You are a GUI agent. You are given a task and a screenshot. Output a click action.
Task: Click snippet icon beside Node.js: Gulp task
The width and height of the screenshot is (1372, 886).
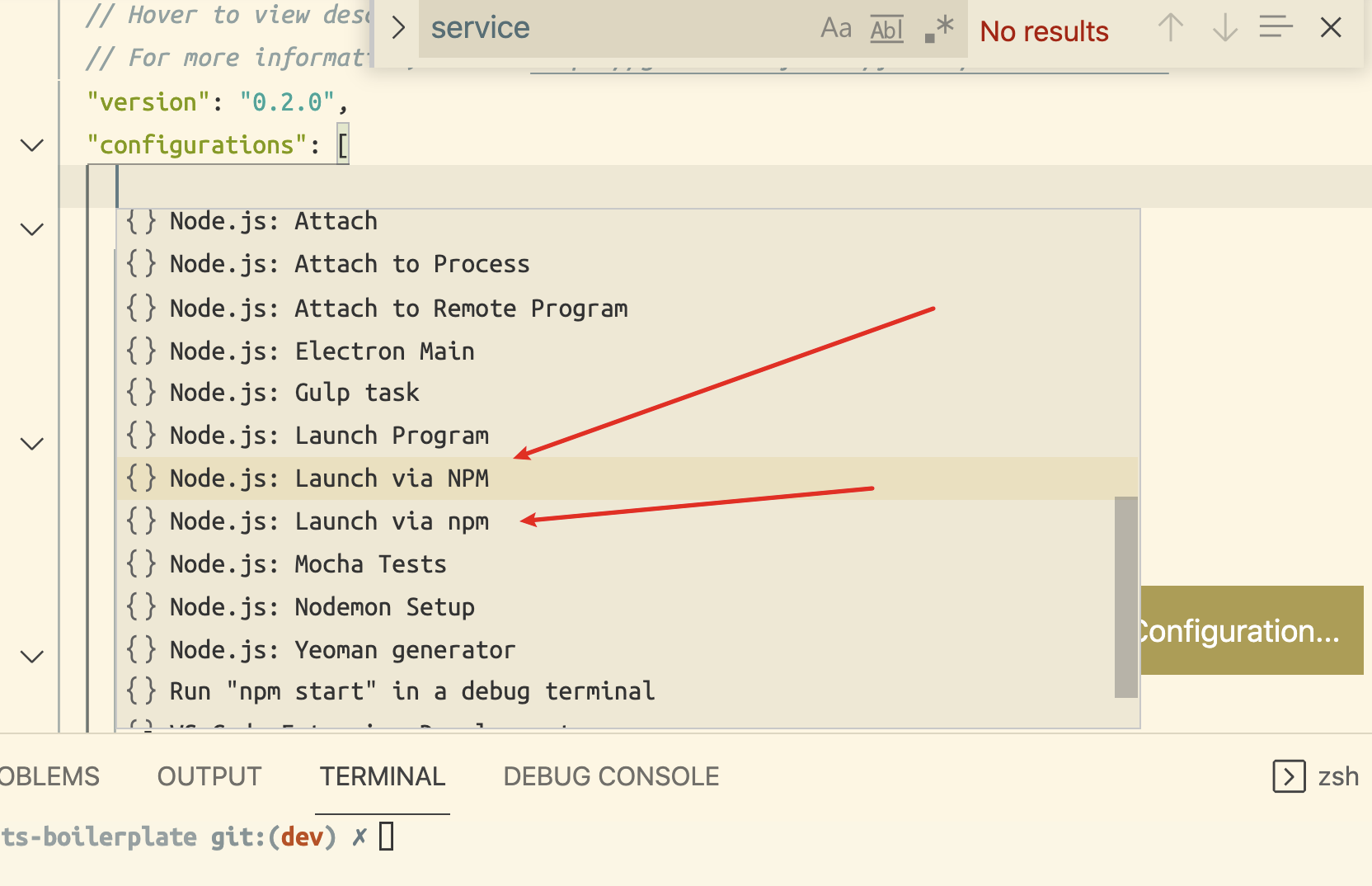point(141,393)
